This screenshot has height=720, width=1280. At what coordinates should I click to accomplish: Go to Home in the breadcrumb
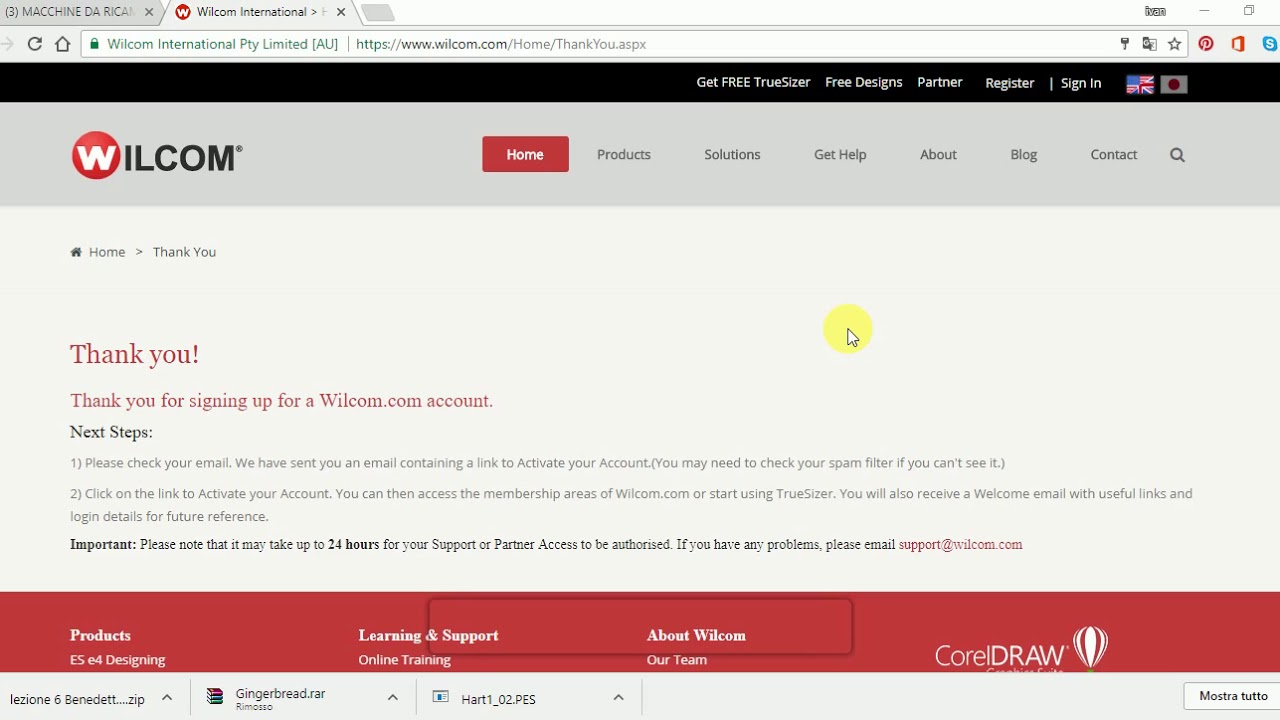pyautogui.click(x=107, y=252)
